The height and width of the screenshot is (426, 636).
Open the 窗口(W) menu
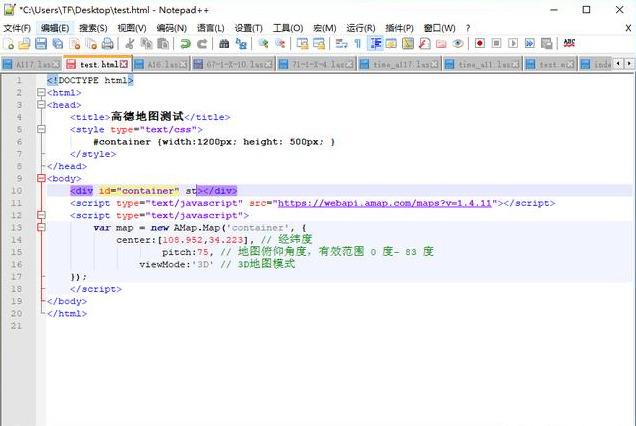pyautogui.click(x=439, y=28)
